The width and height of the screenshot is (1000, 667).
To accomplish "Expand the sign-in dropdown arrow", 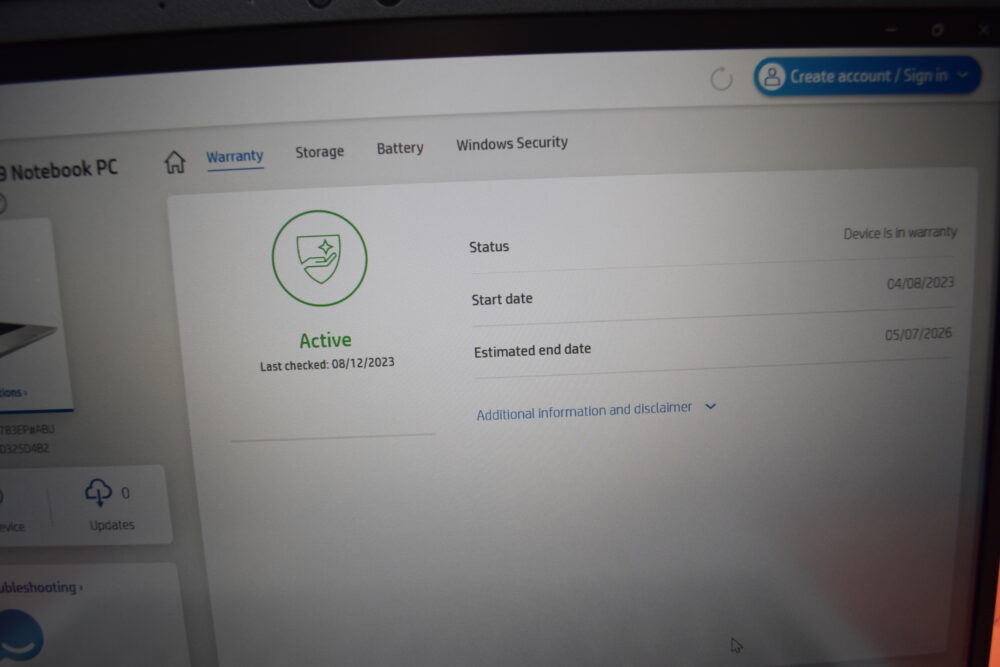I will (x=963, y=75).
